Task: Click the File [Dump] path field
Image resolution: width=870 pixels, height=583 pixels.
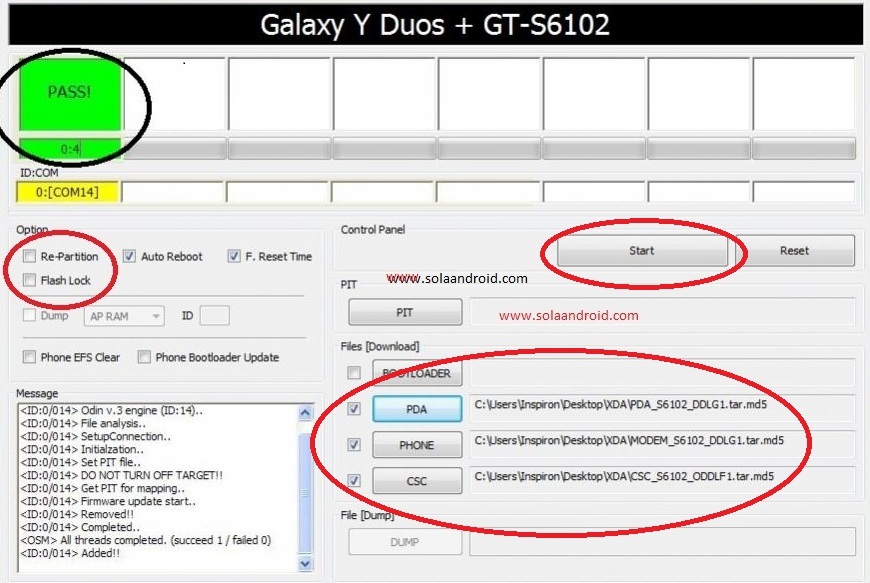Action: pyautogui.click(x=662, y=542)
